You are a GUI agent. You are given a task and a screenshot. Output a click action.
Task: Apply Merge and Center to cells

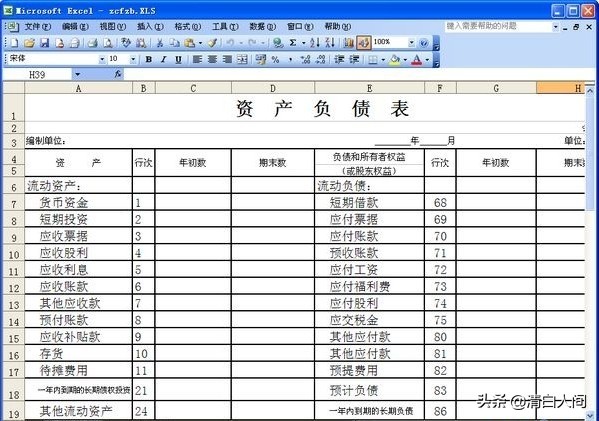(242, 60)
